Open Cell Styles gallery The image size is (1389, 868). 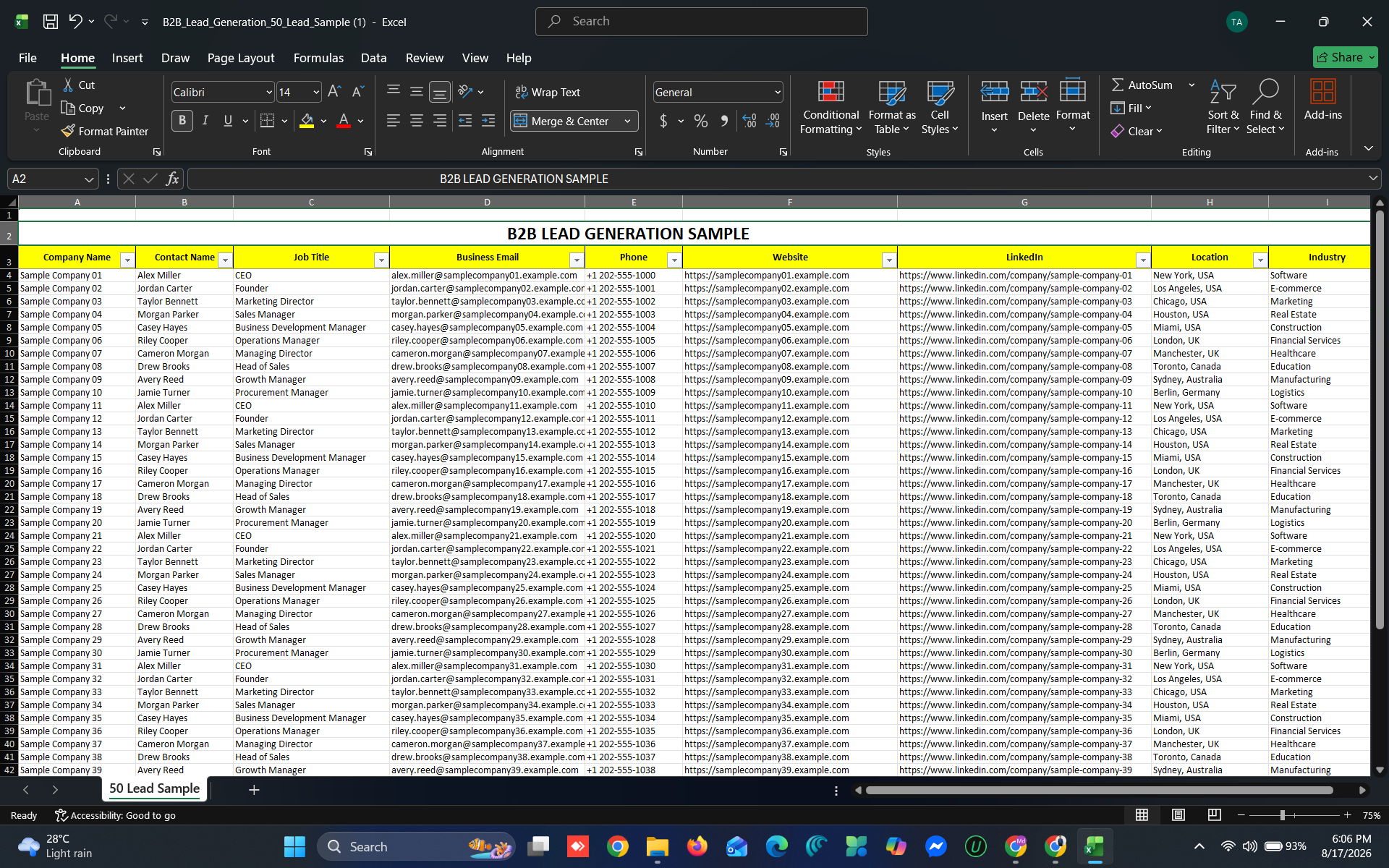(x=940, y=108)
